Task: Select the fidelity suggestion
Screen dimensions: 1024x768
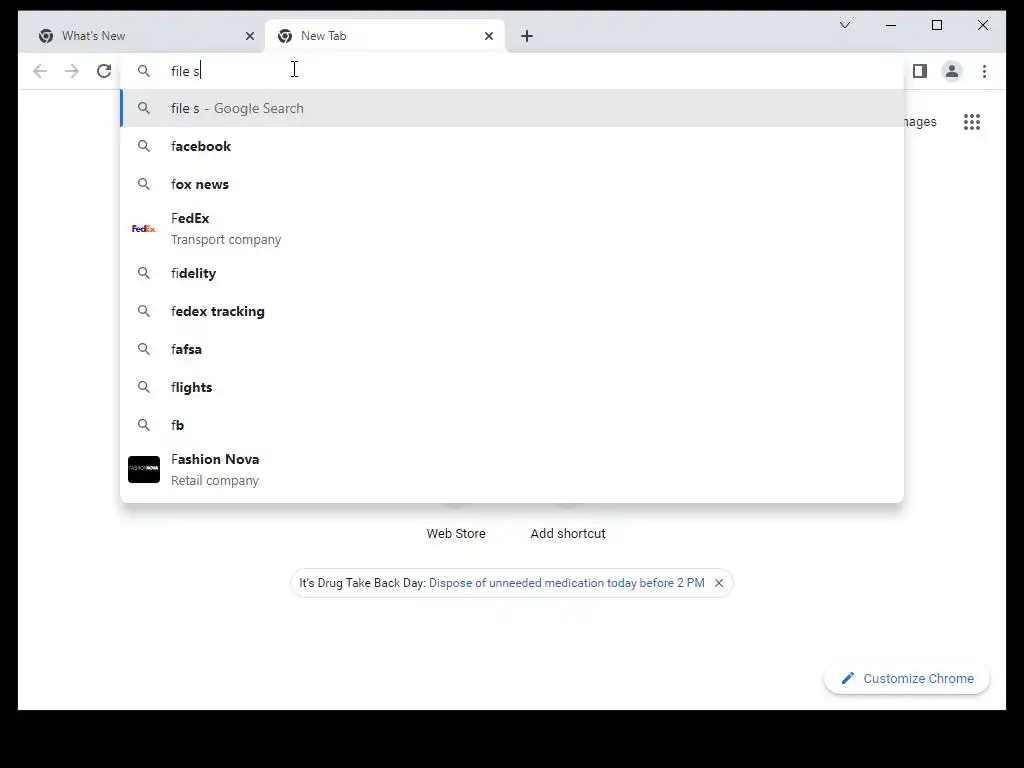Action: click(x=512, y=273)
